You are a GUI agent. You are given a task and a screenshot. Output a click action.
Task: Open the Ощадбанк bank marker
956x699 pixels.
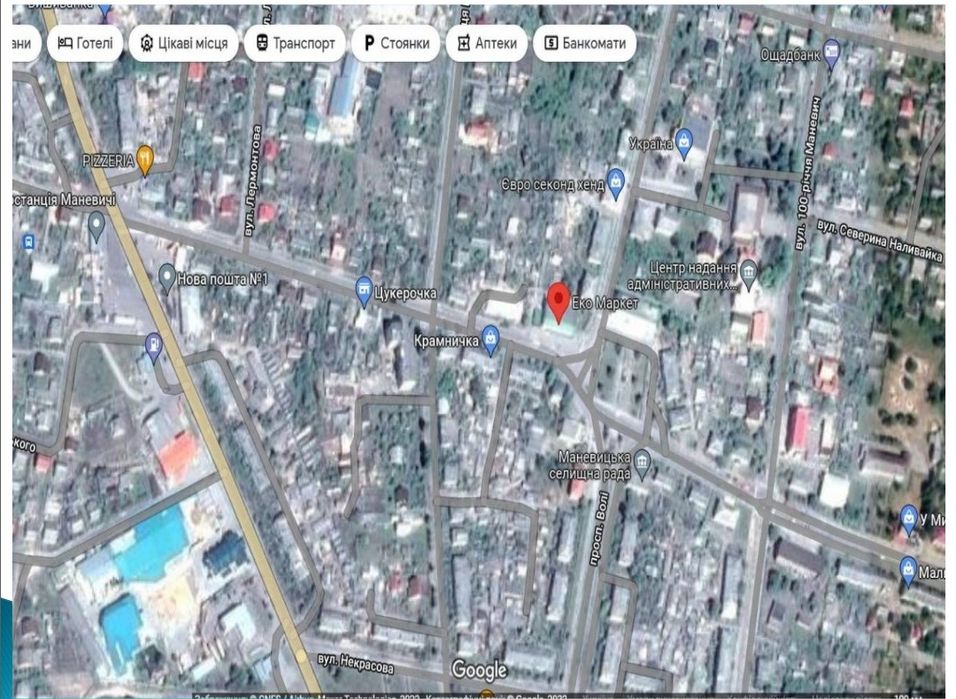(831, 54)
